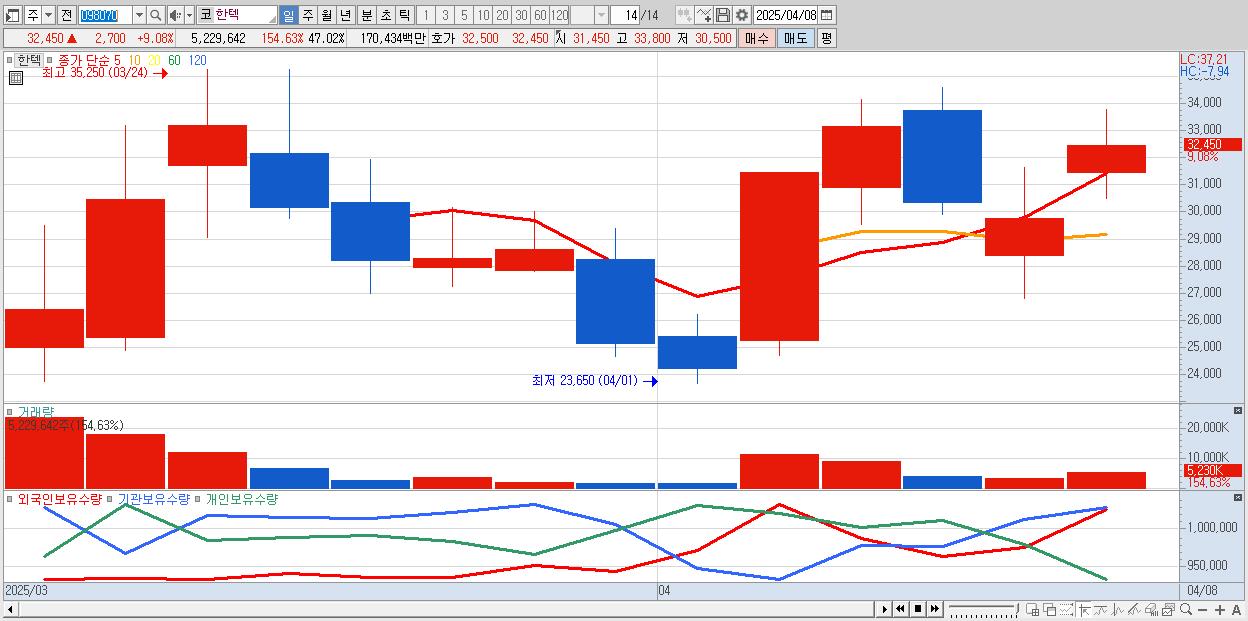
Task: Open the chart layout icon at top-left
Action: tap(12, 15)
